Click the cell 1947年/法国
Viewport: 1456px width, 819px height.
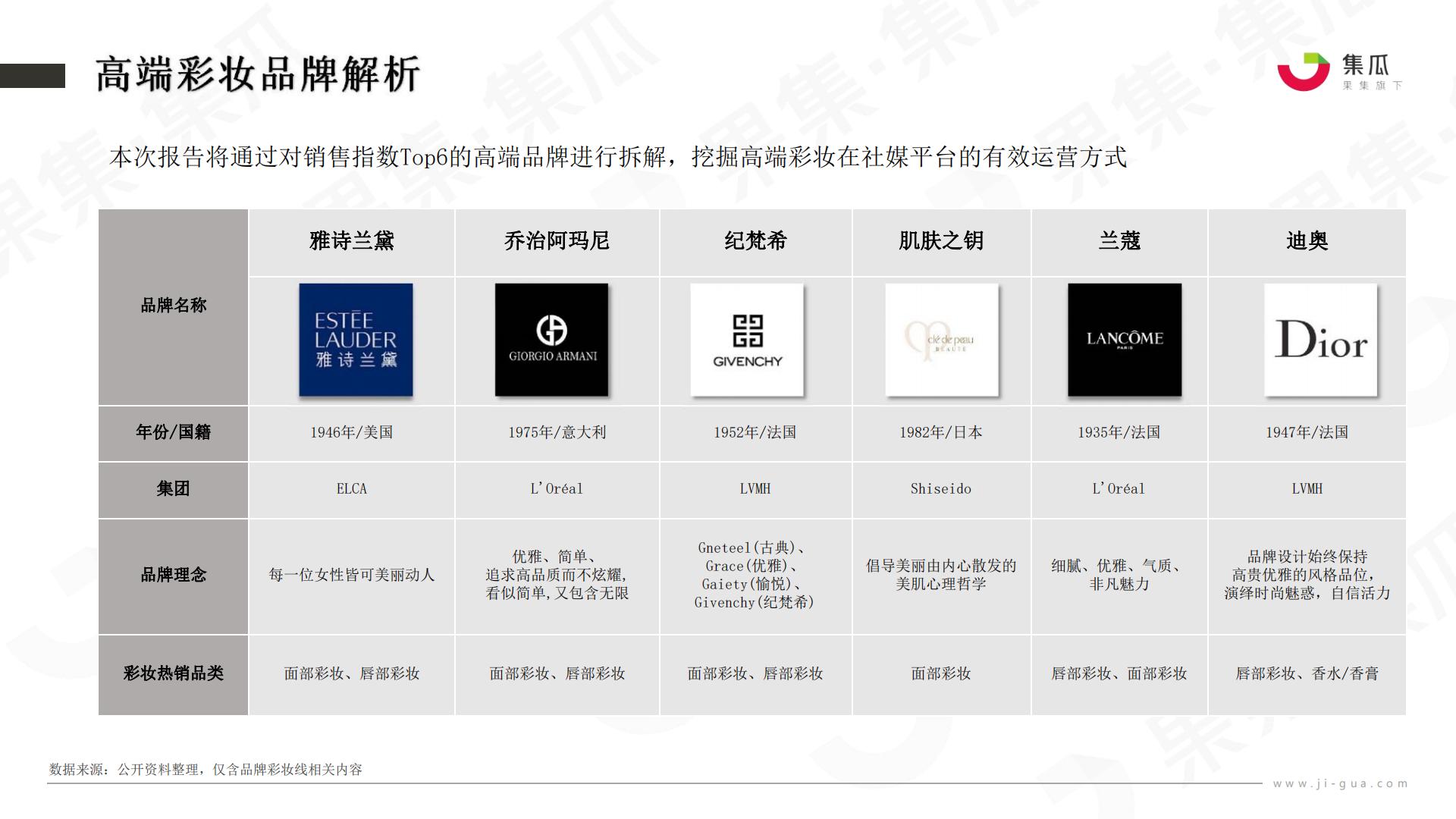[x=1307, y=432]
